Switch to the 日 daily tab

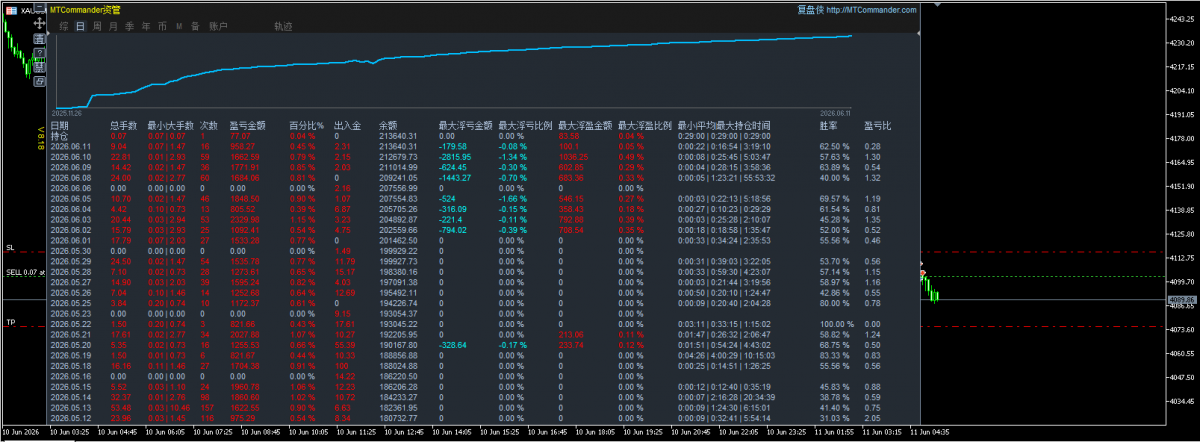(x=80, y=26)
